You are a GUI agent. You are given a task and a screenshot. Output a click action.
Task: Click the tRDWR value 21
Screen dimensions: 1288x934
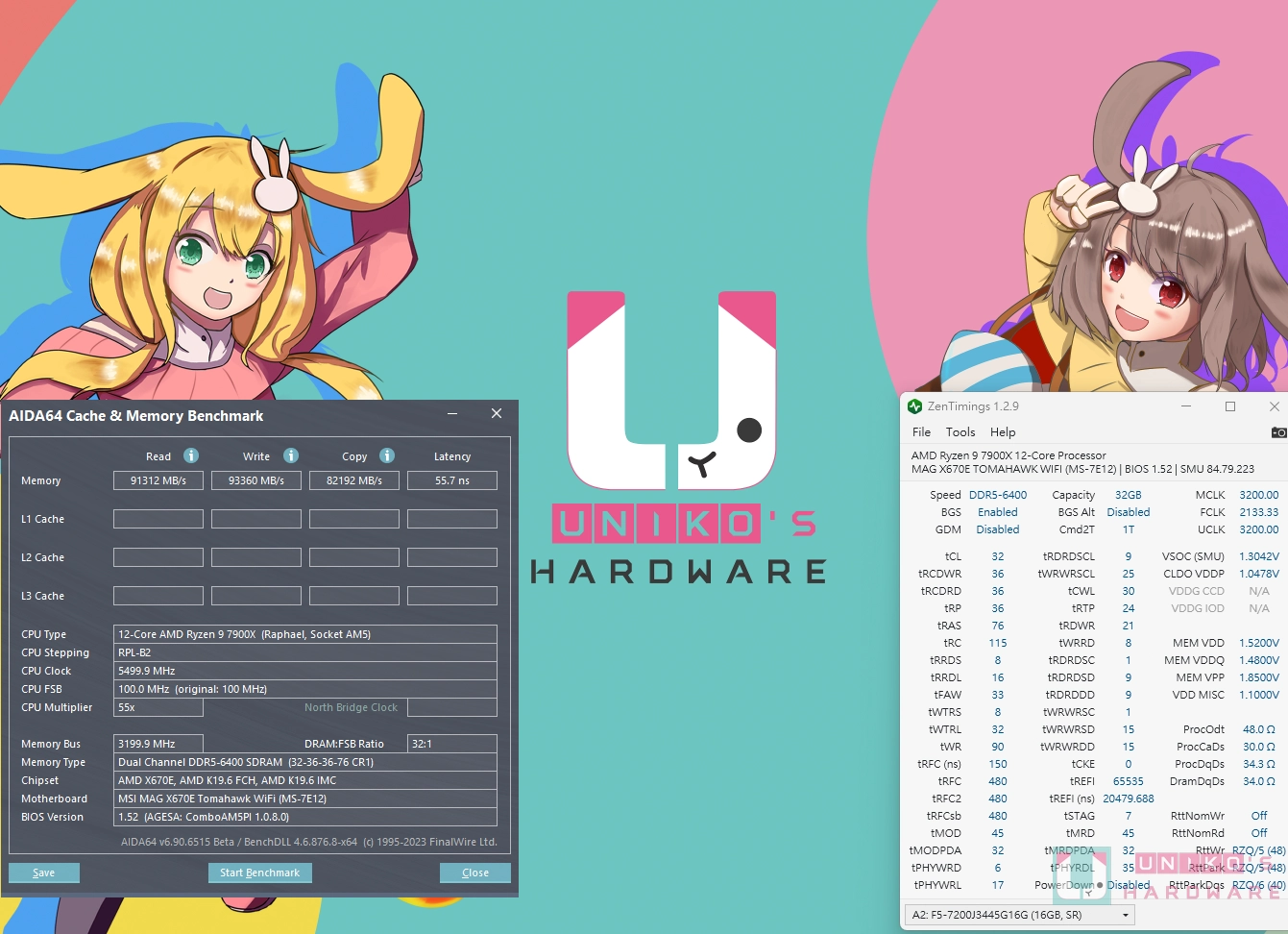point(1129,626)
